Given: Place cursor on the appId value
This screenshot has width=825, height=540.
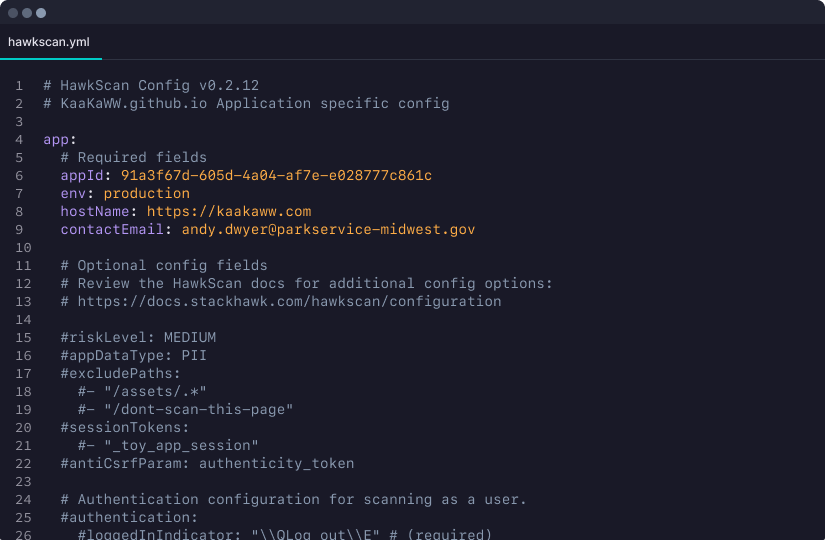Looking at the screenshot, I should coord(276,175).
